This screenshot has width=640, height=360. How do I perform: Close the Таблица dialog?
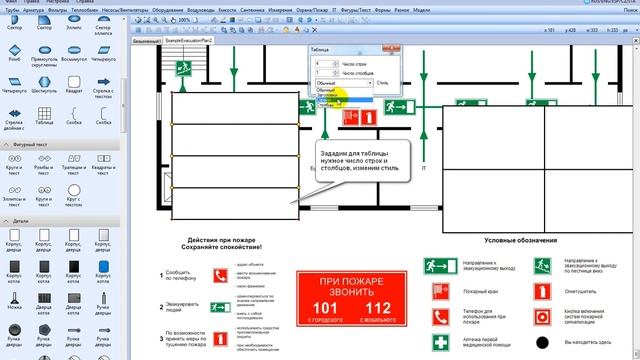tap(391, 49)
